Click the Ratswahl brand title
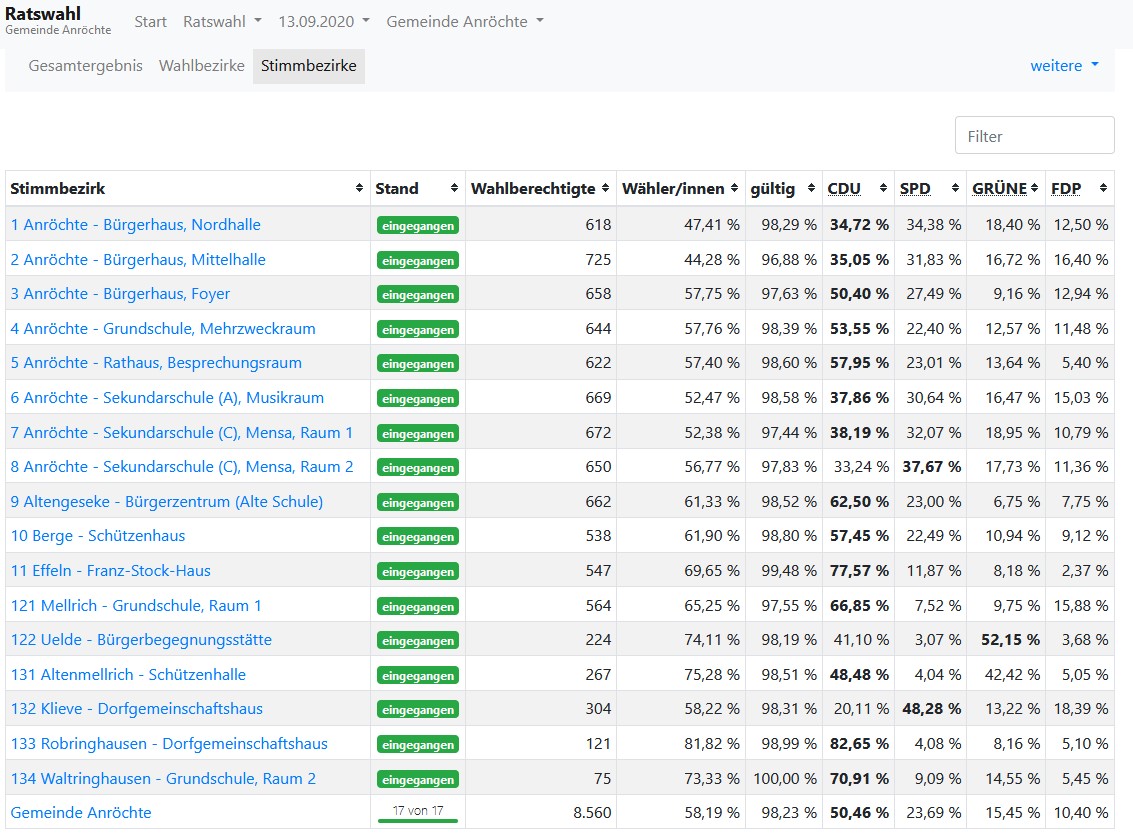Screen dimensions: 1133x839 point(43,14)
